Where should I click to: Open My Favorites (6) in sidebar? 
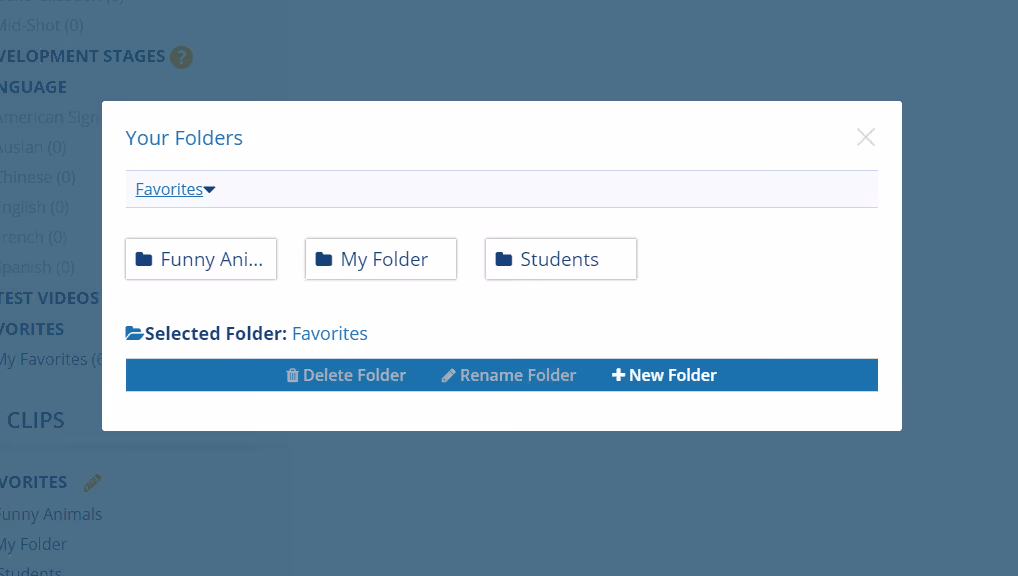[x=50, y=359]
